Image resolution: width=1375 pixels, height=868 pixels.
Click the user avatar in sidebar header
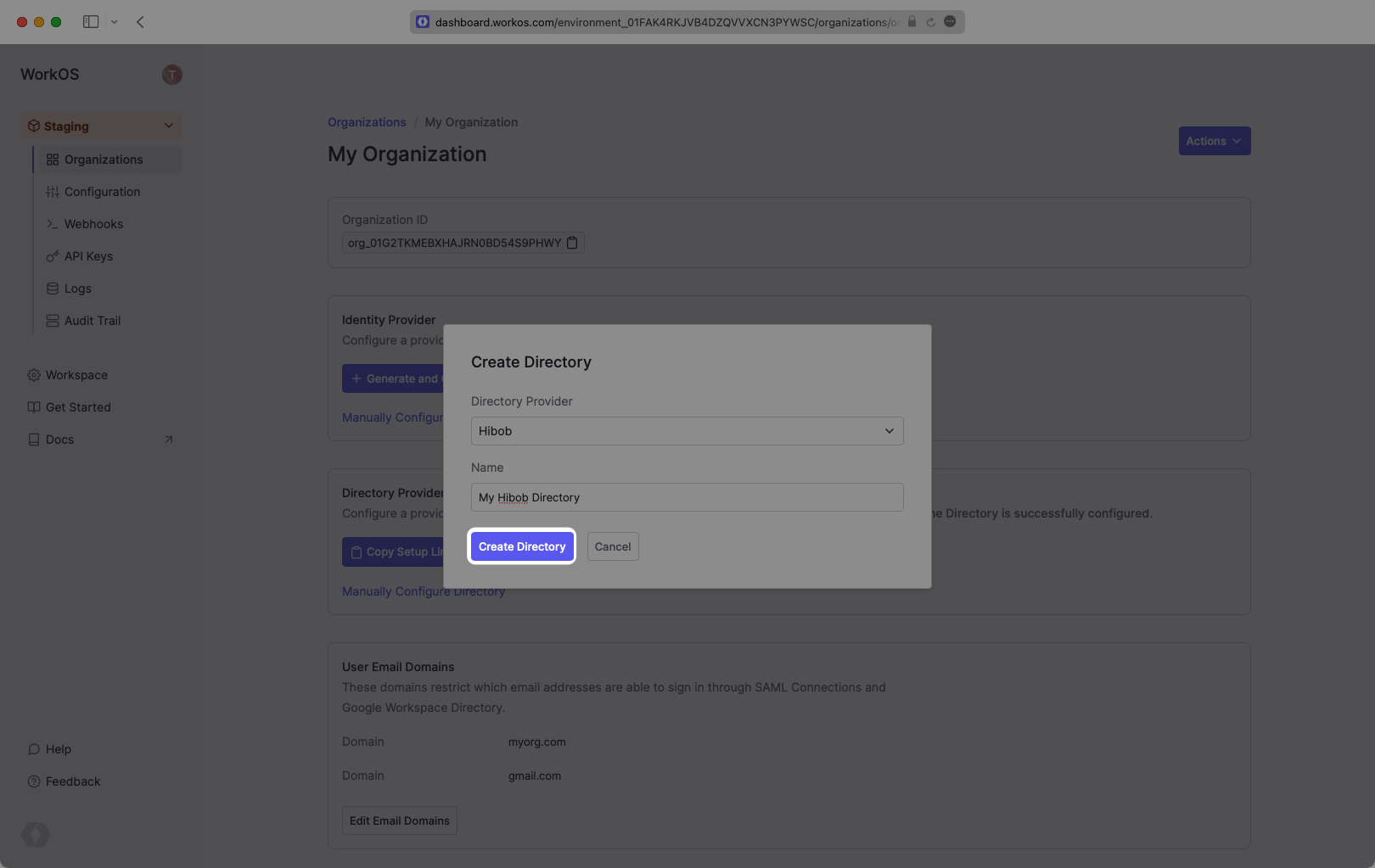click(x=172, y=75)
